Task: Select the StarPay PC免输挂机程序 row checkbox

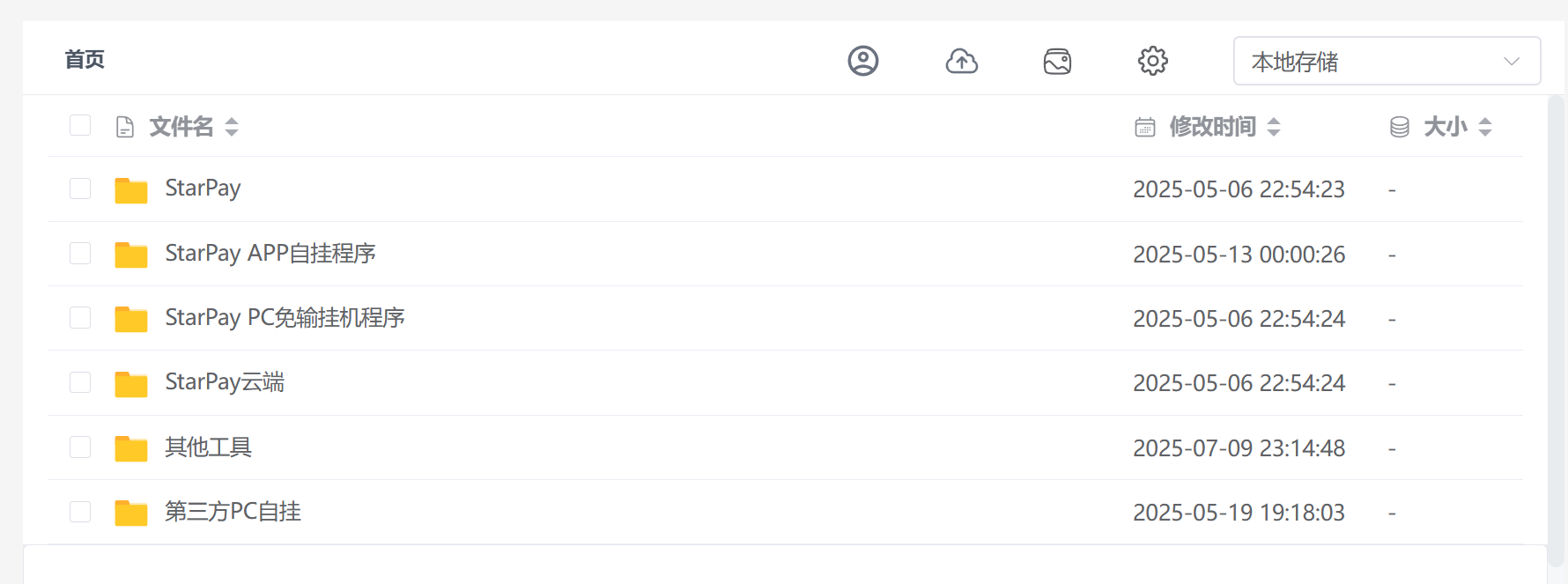Action: [80, 318]
